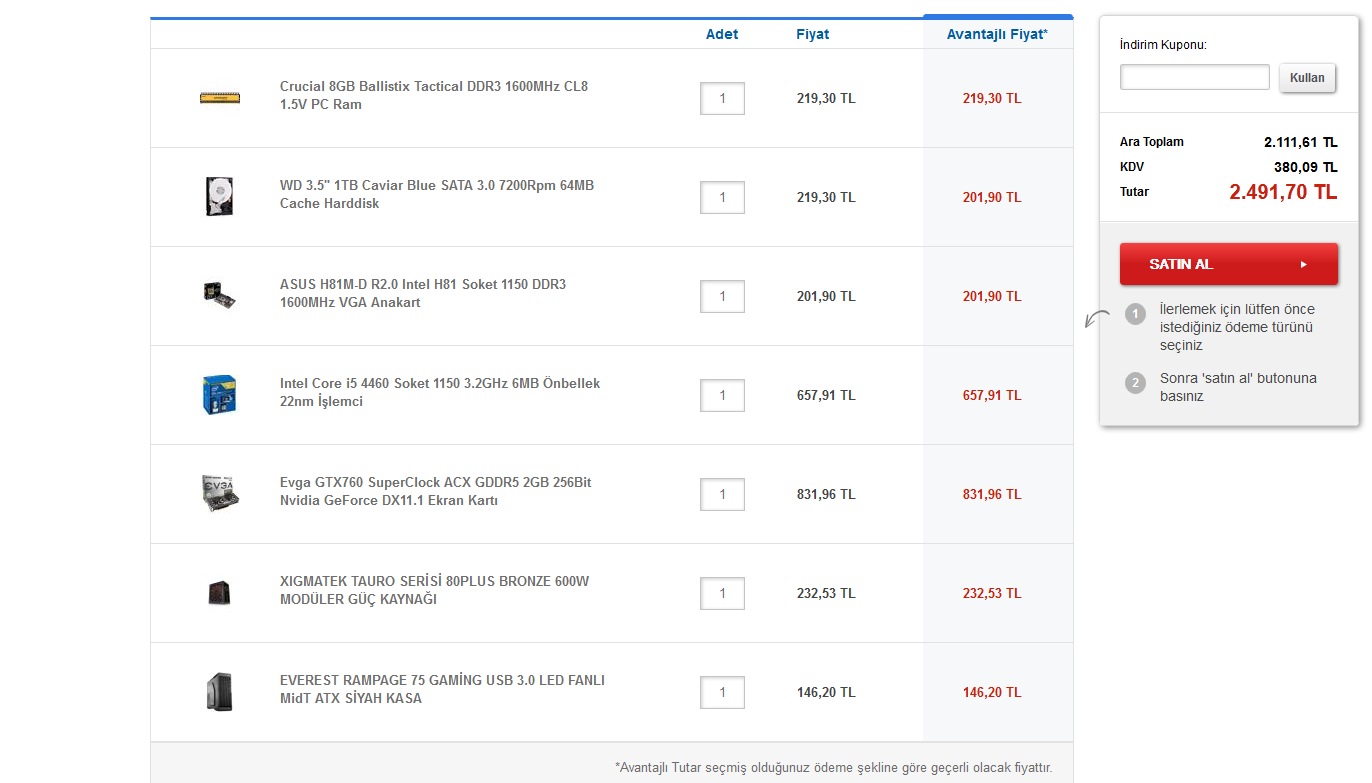Click the Avantajlı Tutar footnote text

(834, 768)
